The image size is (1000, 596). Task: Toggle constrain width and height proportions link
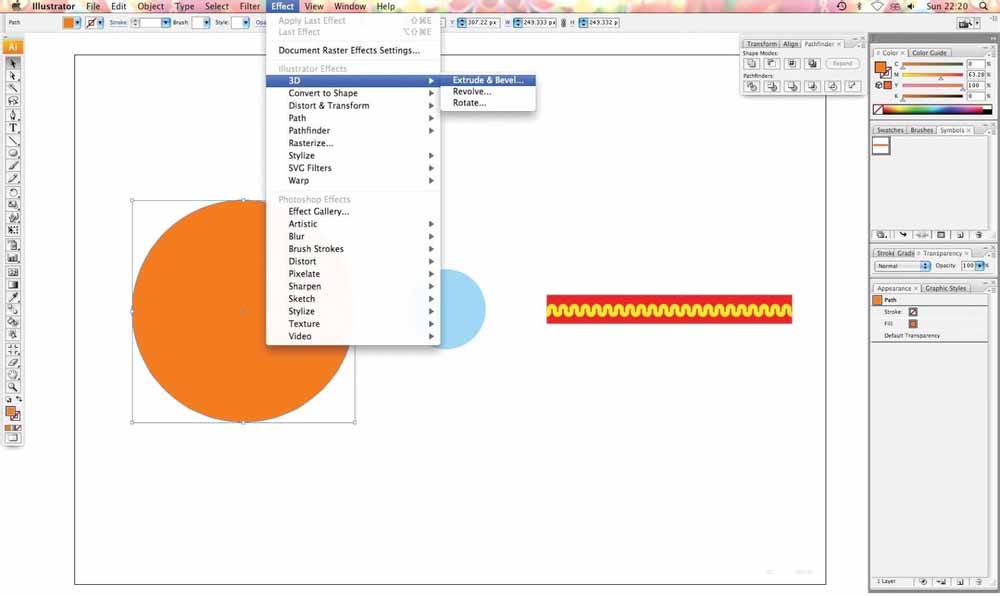564,22
